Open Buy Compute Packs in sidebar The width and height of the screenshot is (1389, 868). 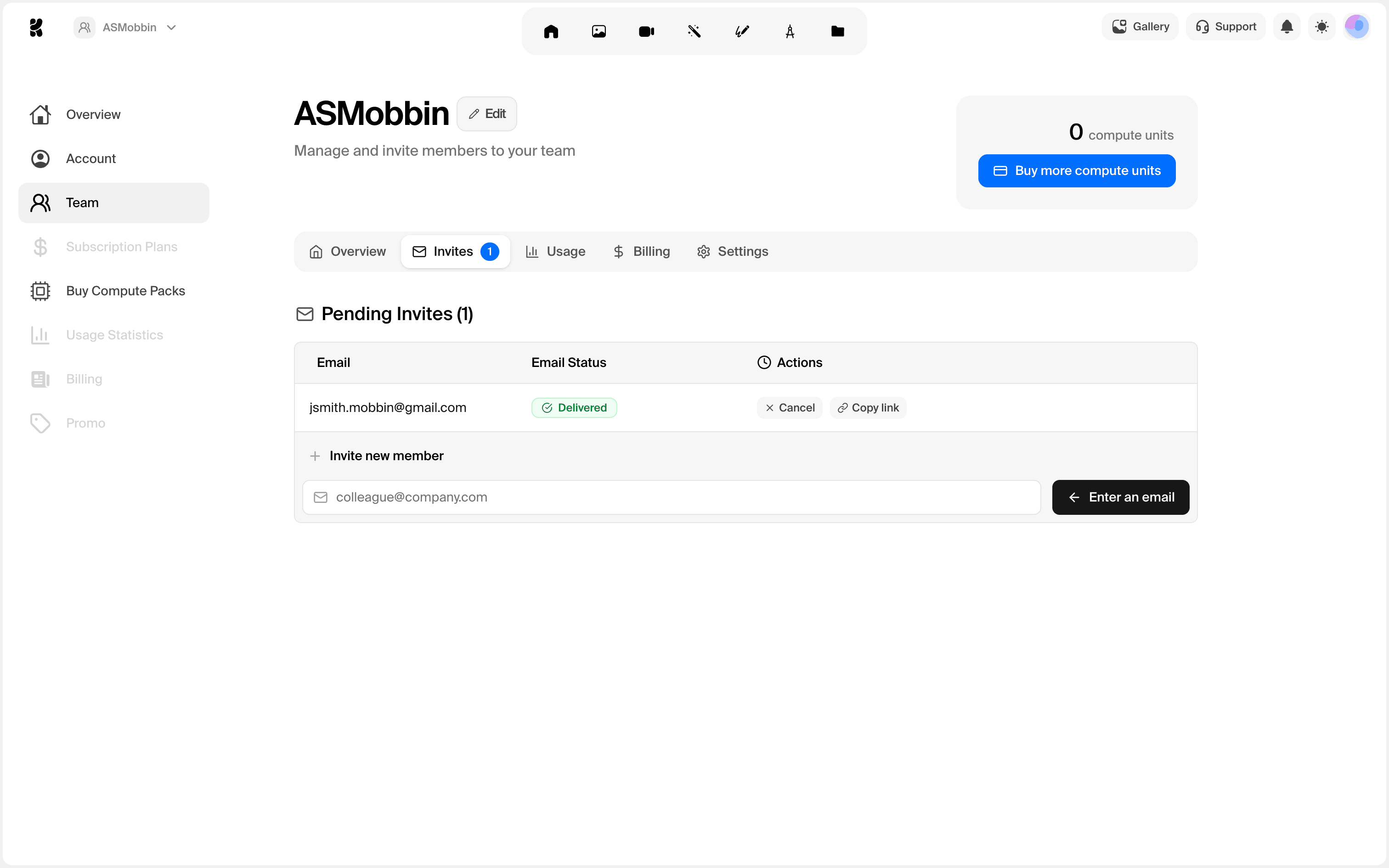pyautogui.click(x=125, y=291)
